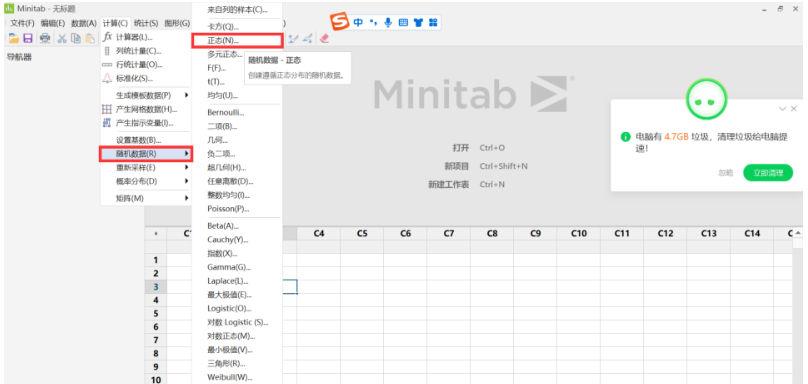Toggle Sogou Chinese/English 中 mode
The width and height of the screenshot is (808, 384).
point(358,23)
